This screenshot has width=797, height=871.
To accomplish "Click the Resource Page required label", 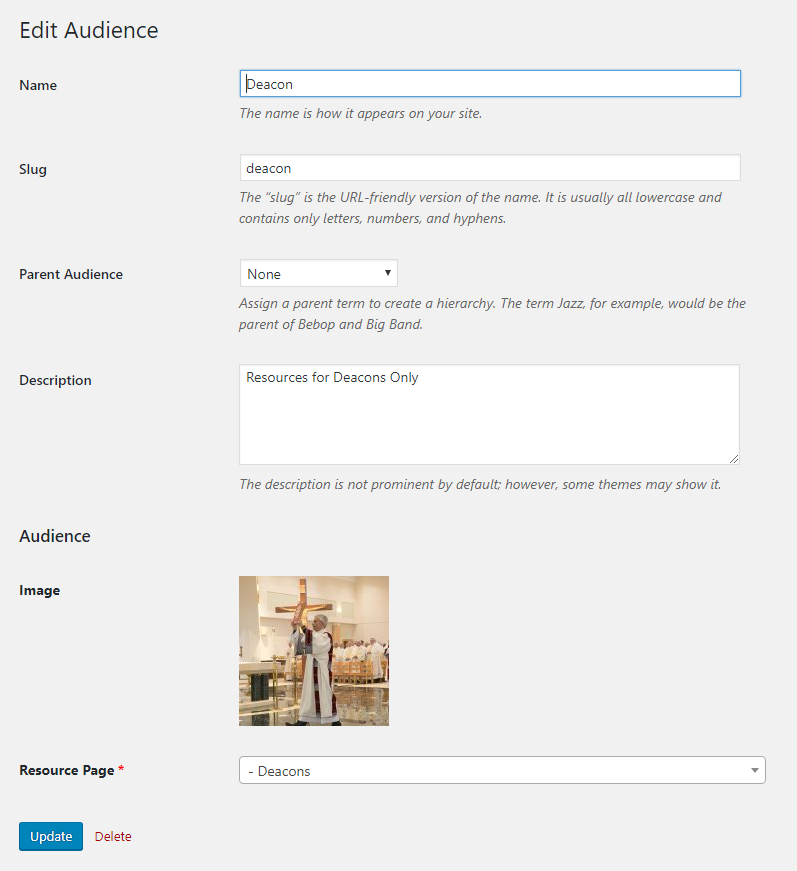I will [69, 771].
